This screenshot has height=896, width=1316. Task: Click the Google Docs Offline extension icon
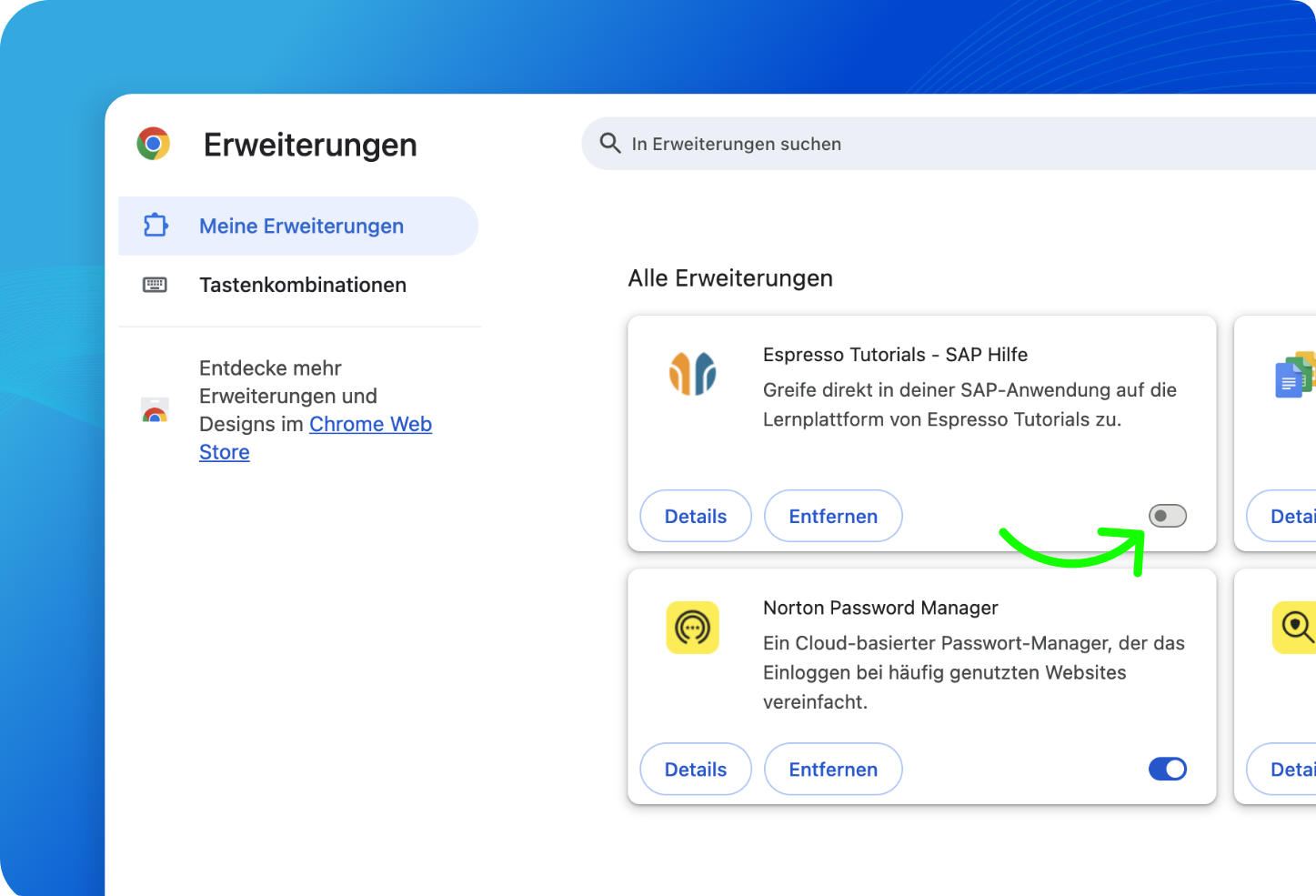pyautogui.click(x=1295, y=375)
